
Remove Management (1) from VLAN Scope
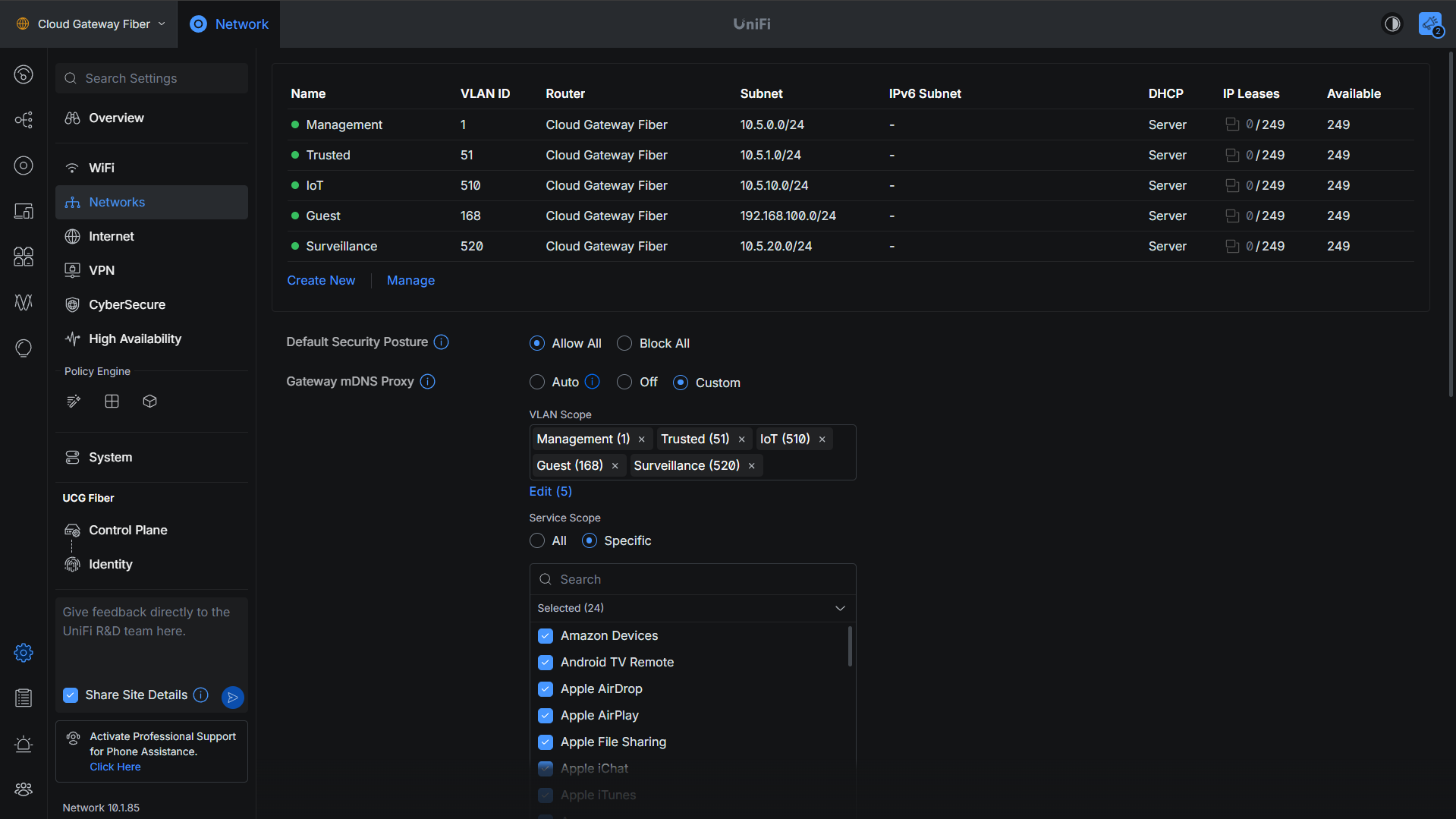642,439
